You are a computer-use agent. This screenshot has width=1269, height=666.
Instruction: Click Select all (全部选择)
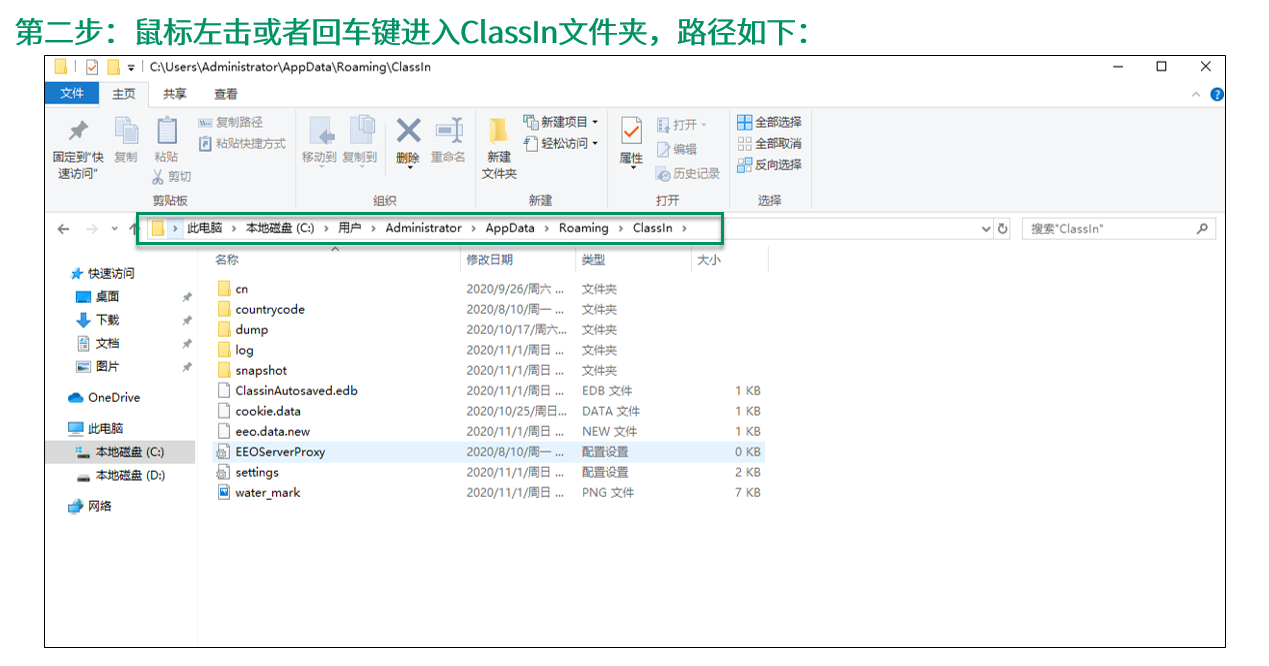pyautogui.click(x=769, y=122)
